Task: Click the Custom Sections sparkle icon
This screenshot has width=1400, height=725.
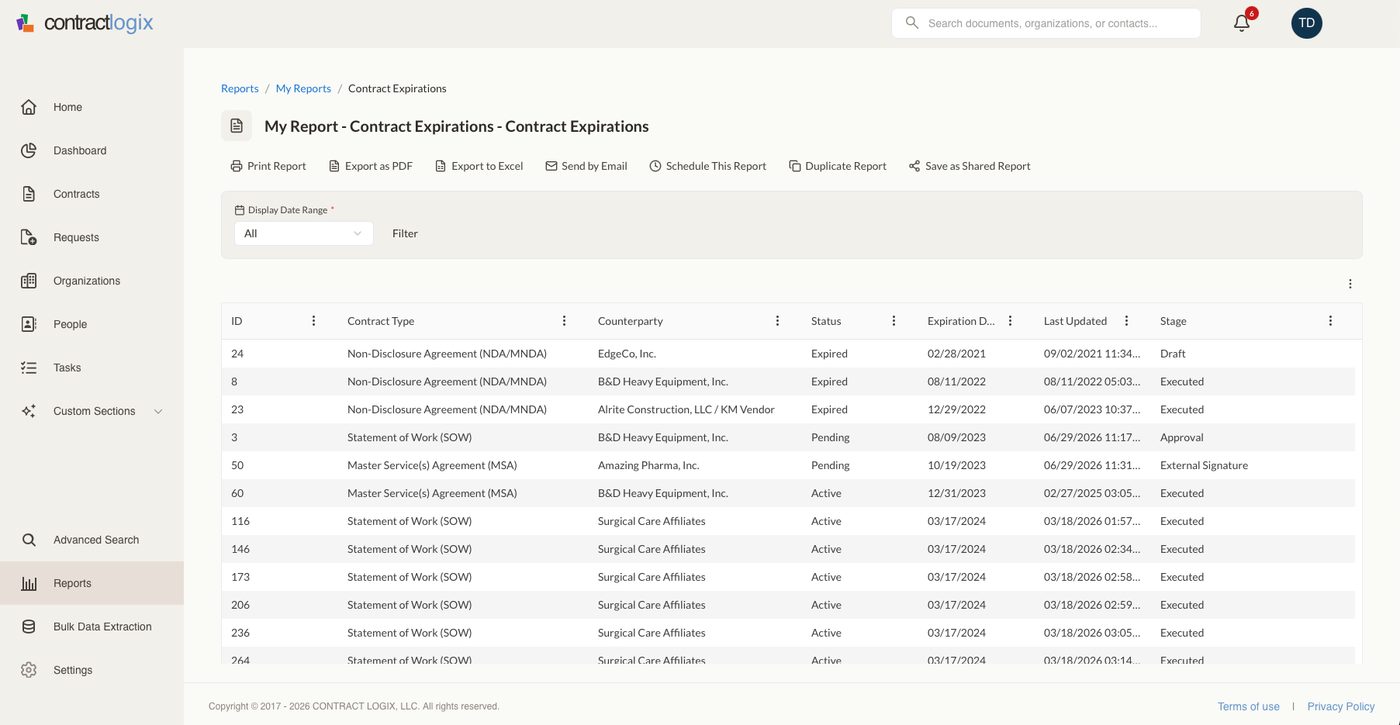Action: coord(29,411)
